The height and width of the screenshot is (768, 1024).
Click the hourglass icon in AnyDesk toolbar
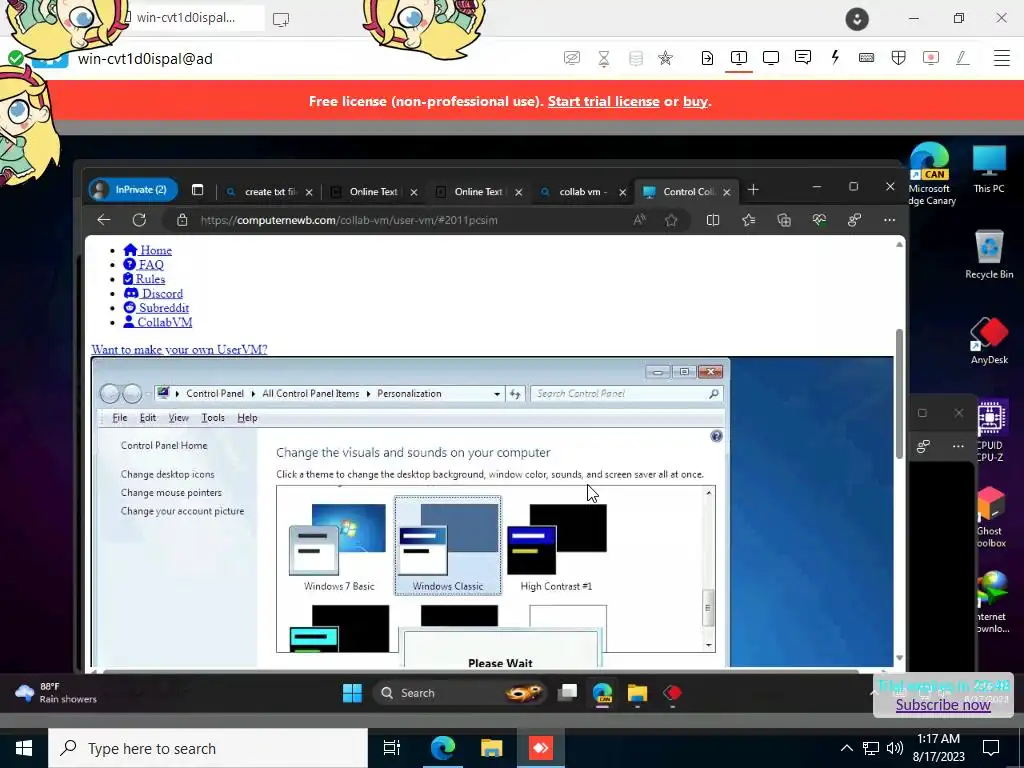click(x=604, y=58)
